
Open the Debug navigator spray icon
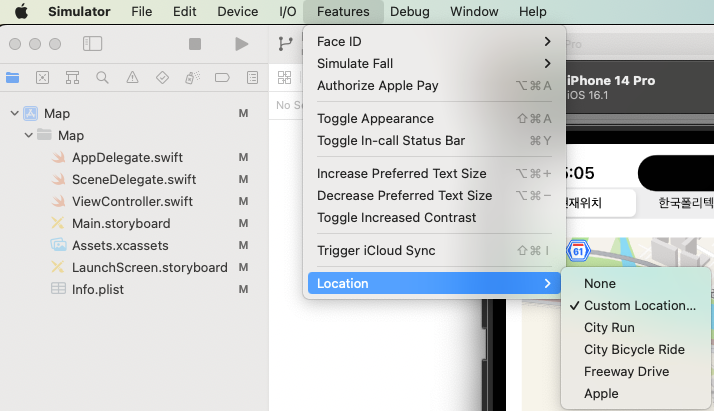coord(193,77)
